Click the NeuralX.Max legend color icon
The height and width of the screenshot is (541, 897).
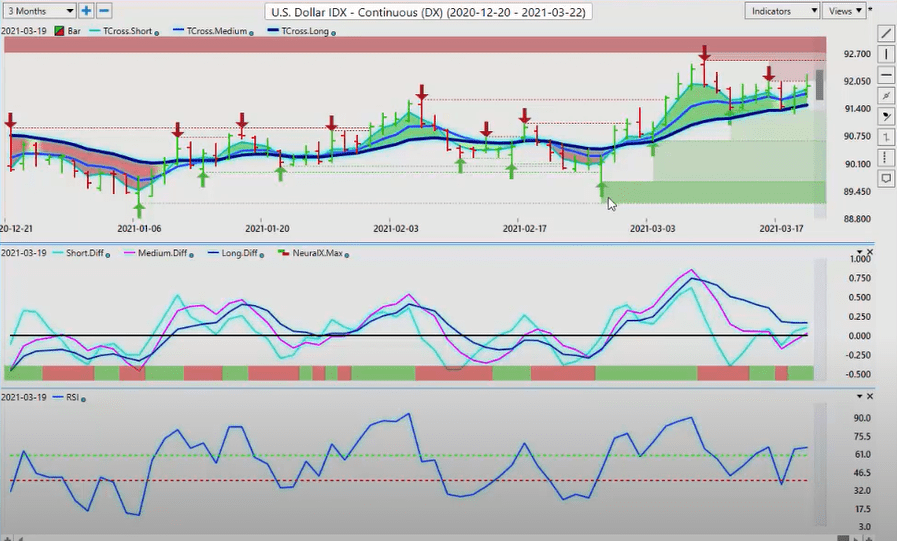click(x=283, y=253)
